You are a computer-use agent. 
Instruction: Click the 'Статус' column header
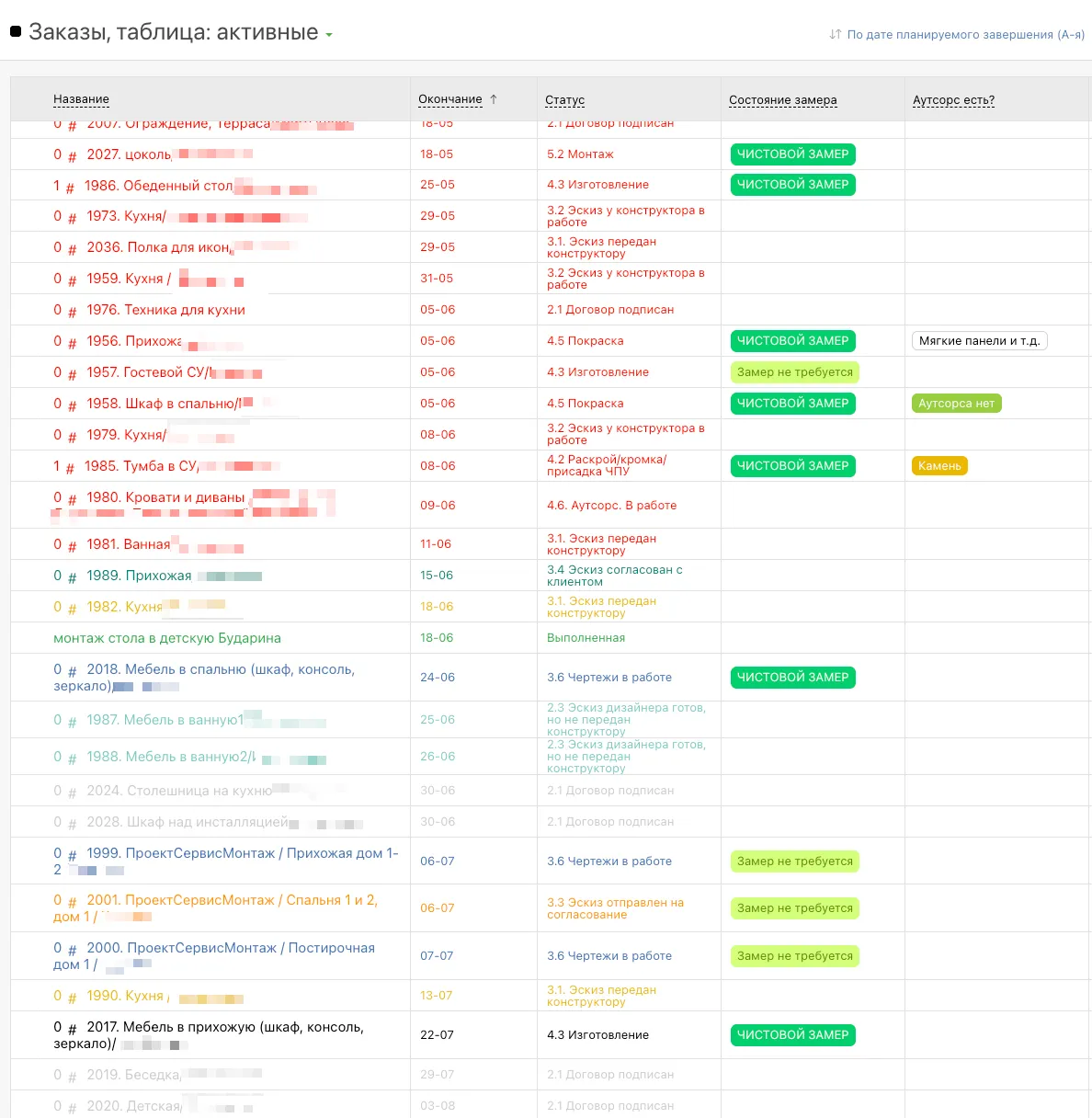(564, 99)
